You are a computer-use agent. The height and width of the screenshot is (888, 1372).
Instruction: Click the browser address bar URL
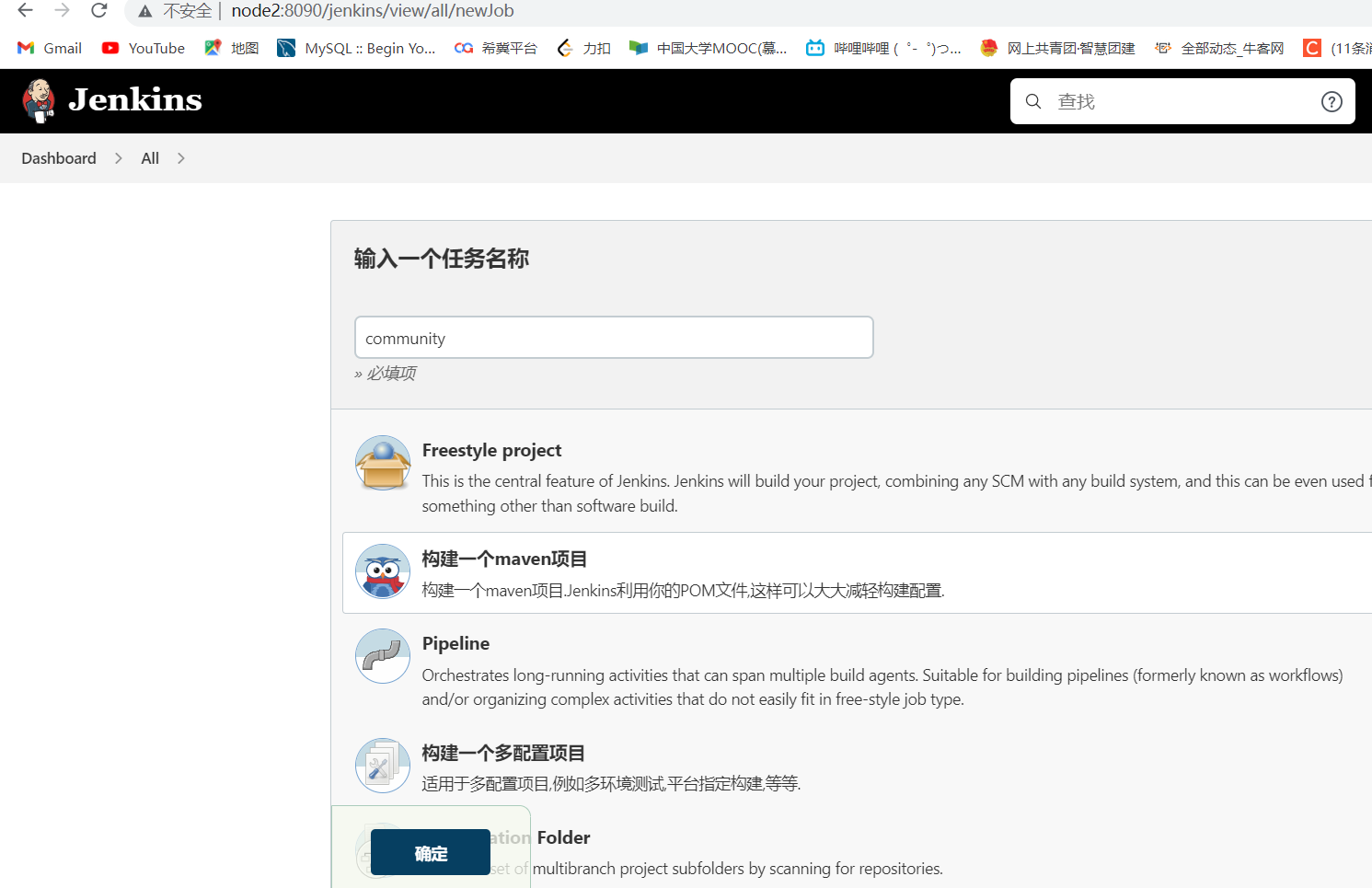tap(373, 11)
